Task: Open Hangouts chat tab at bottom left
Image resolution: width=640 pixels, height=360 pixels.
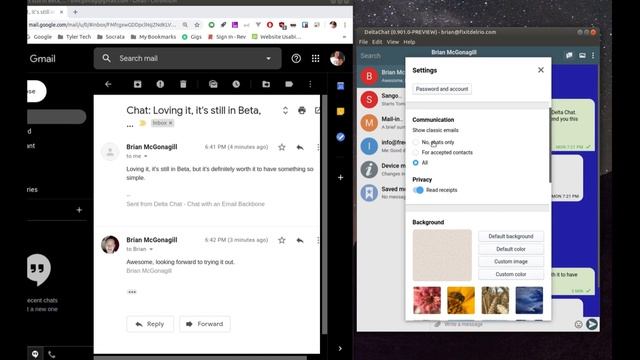Action: (35, 354)
